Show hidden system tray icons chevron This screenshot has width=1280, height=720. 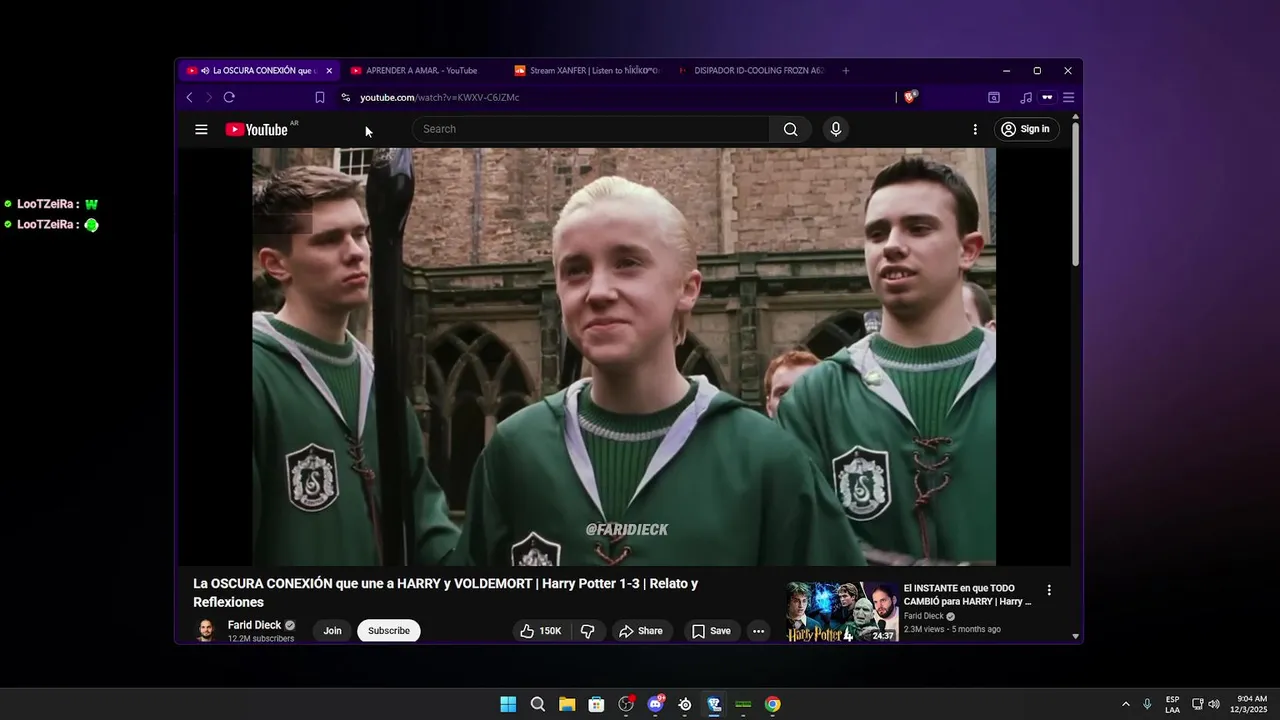(1126, 704)
